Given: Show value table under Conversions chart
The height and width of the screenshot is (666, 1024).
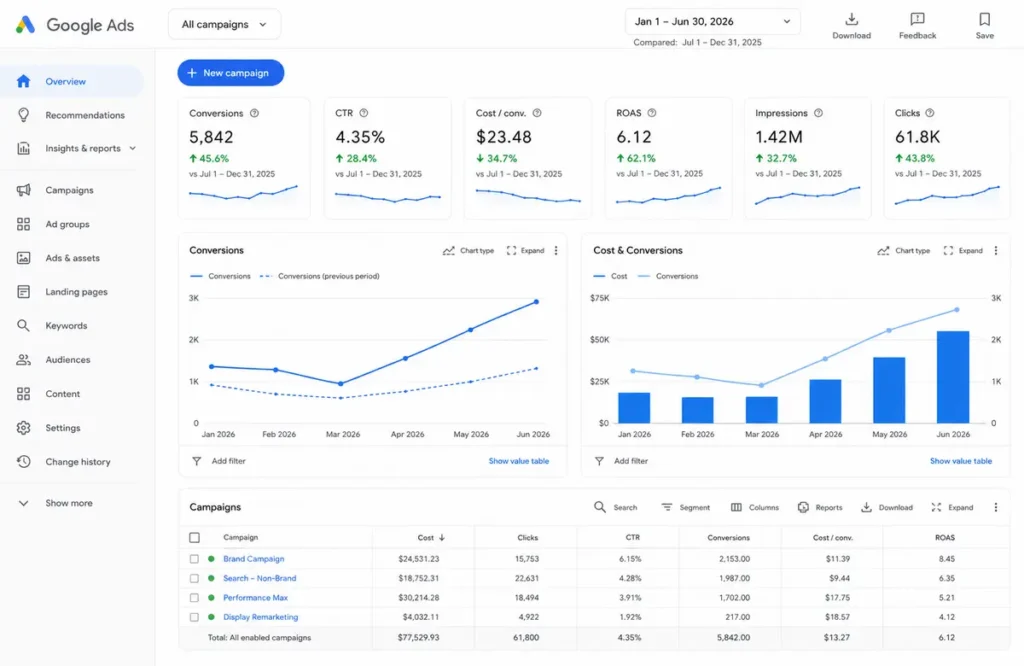Looking at the screenshot, I should (519, 461).
